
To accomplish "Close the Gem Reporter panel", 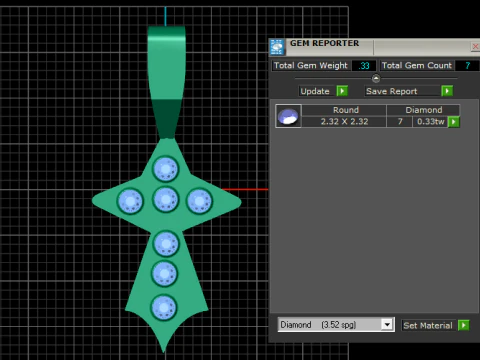I will [x=476, y=47].
